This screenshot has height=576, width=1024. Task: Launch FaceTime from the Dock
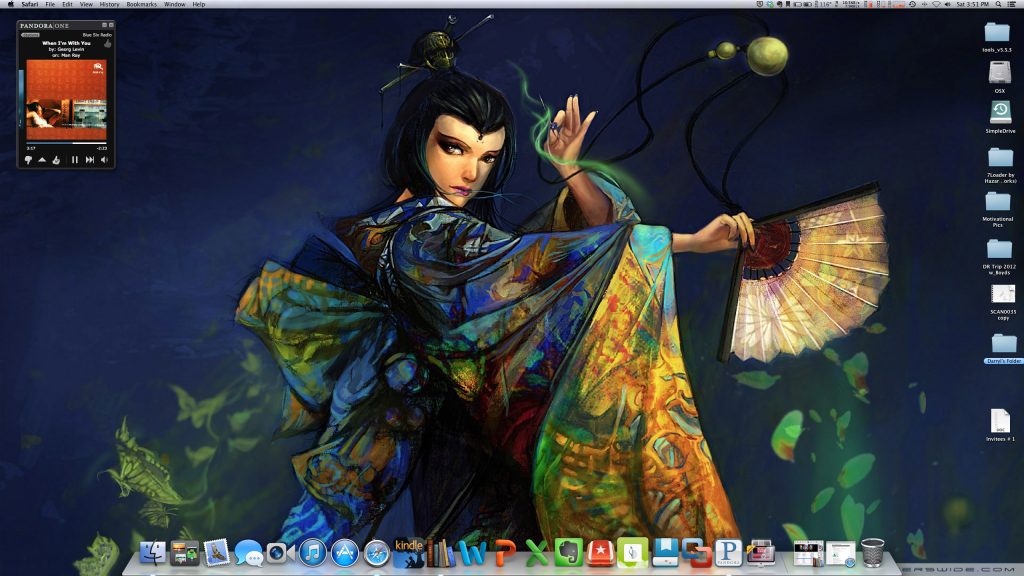click(x=281, y=553)
